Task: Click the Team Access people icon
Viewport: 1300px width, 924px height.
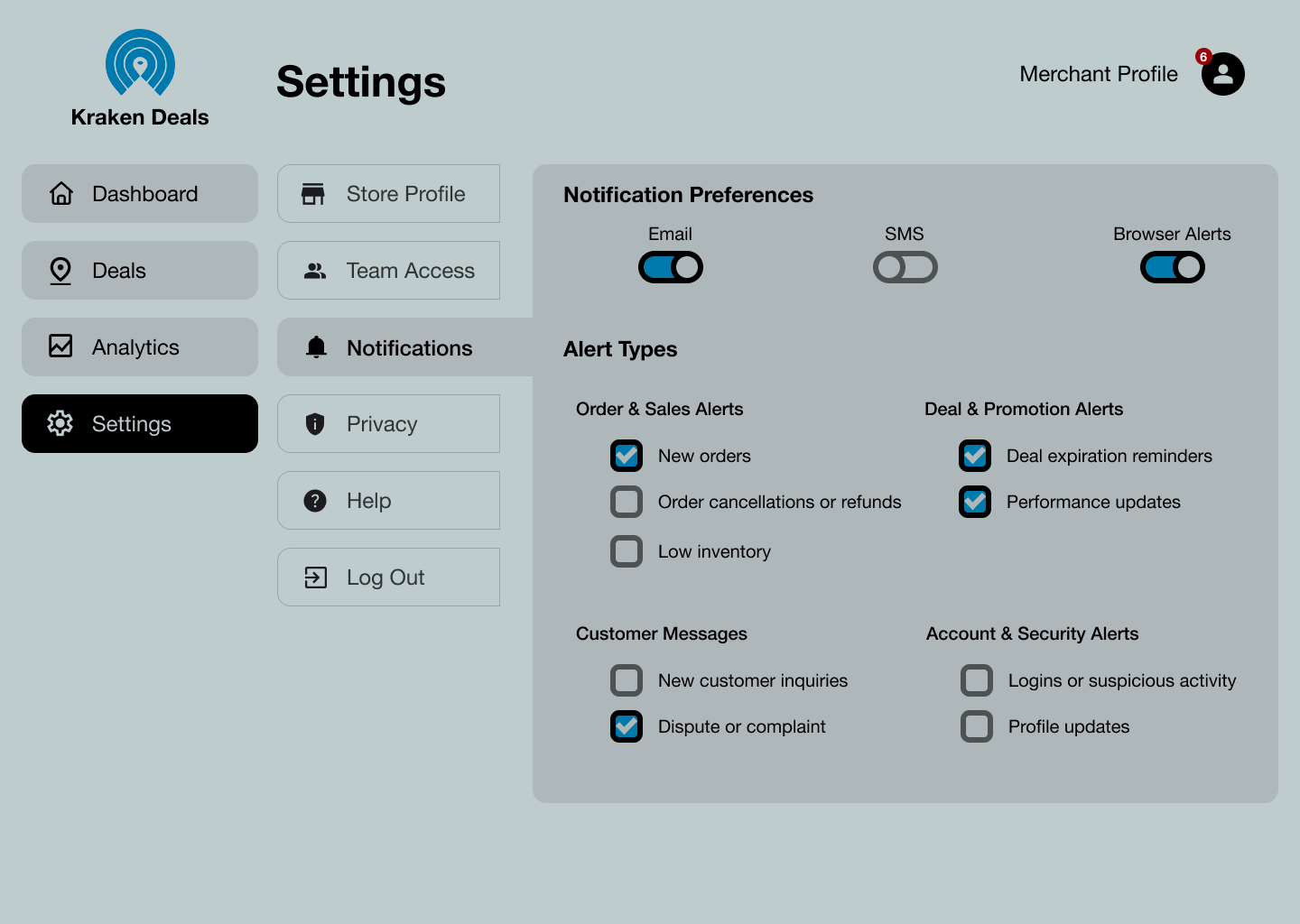Action: click(x=315, y=271)
